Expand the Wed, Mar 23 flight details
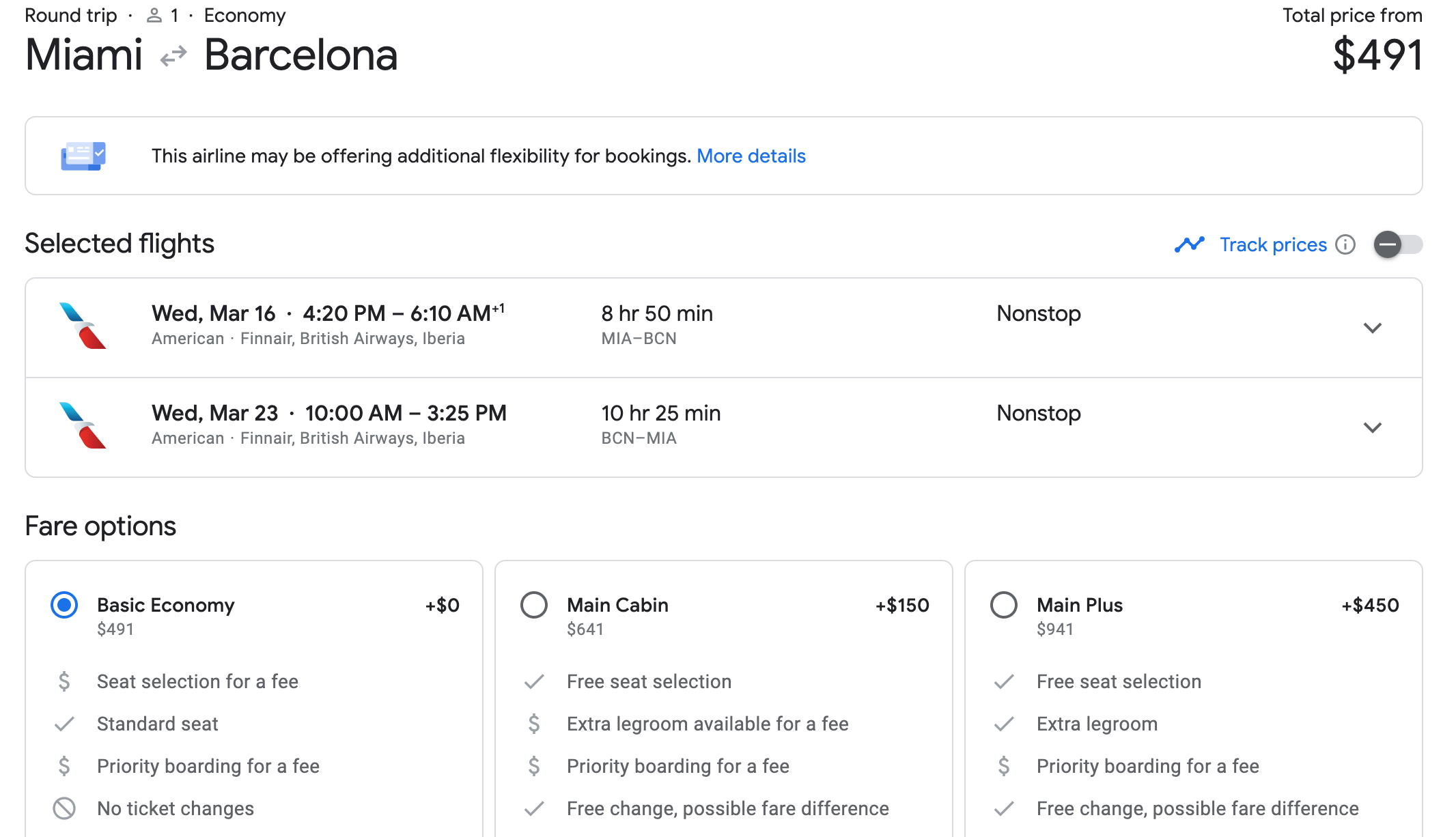 (x=1372, y=427)
